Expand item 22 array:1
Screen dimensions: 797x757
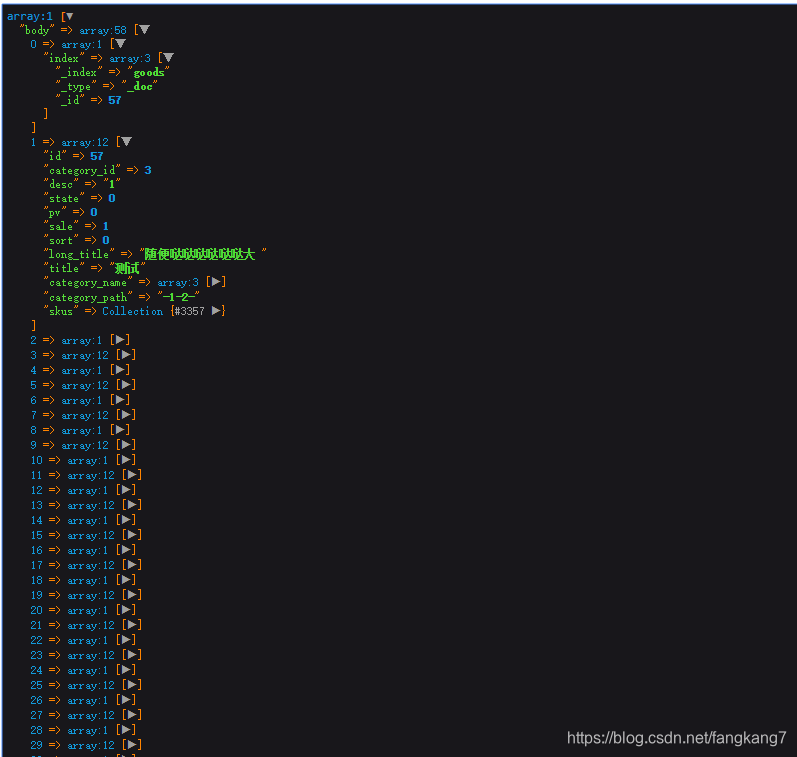coord(127,640)
